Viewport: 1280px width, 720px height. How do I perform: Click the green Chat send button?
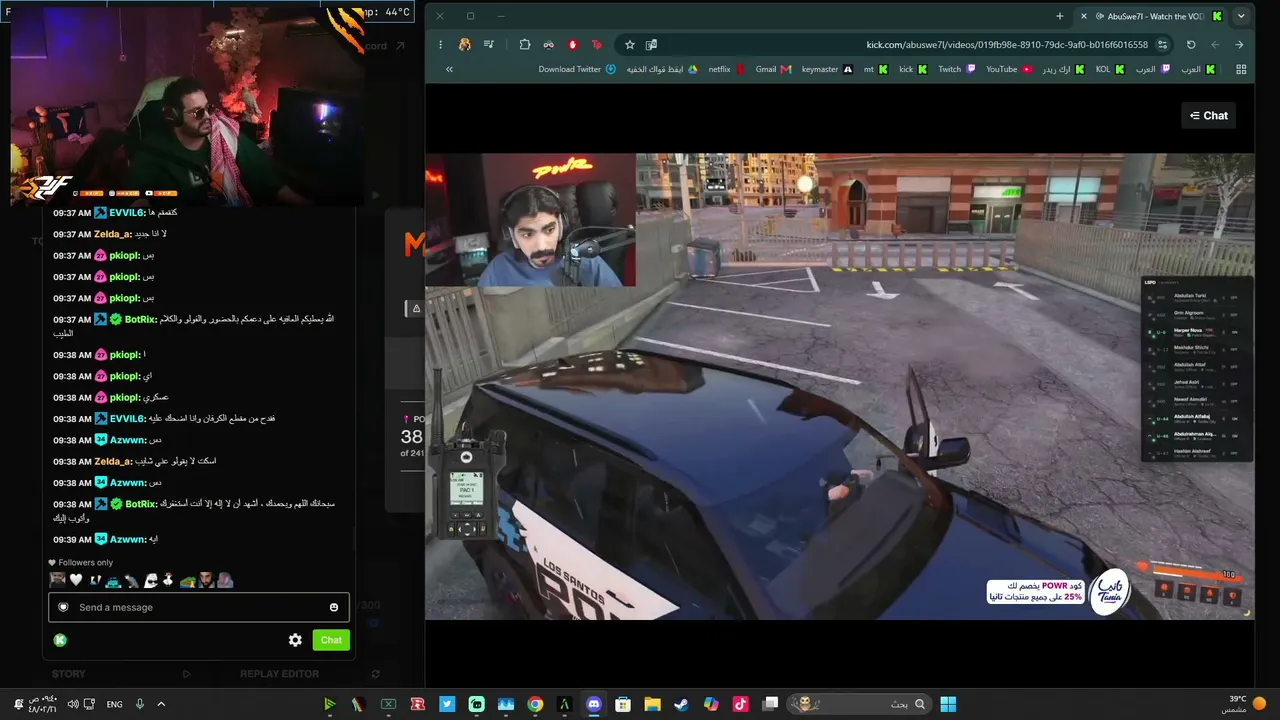331,640
